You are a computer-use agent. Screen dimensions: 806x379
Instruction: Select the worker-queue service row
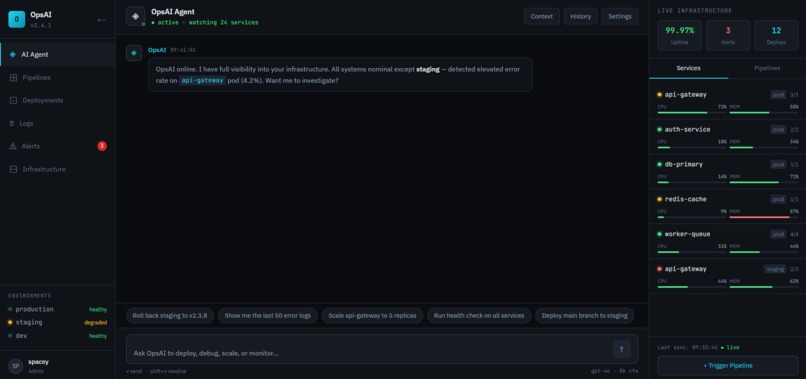tap(727, 241)
